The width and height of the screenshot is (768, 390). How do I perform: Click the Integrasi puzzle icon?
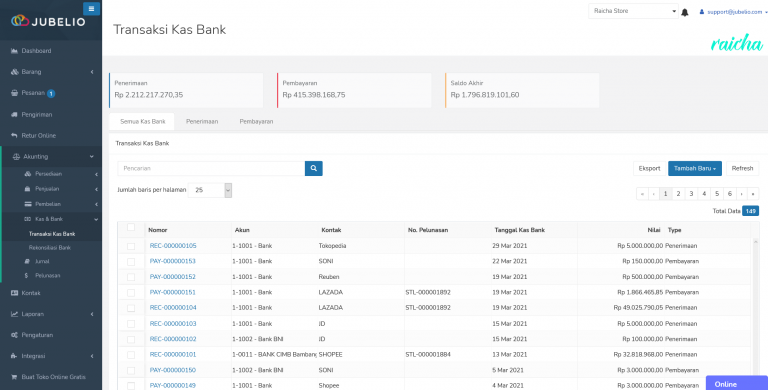pos(14,356)
